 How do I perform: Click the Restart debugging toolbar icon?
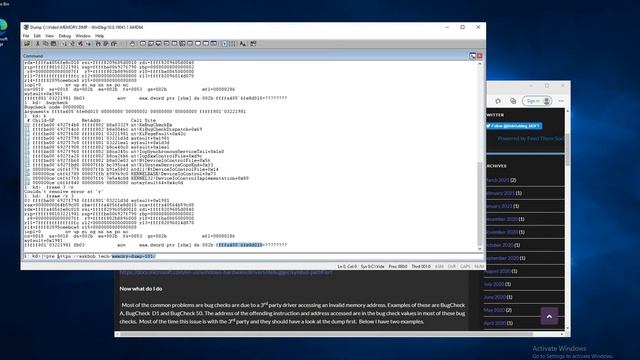pyautogui.click(x=72, y=44)
